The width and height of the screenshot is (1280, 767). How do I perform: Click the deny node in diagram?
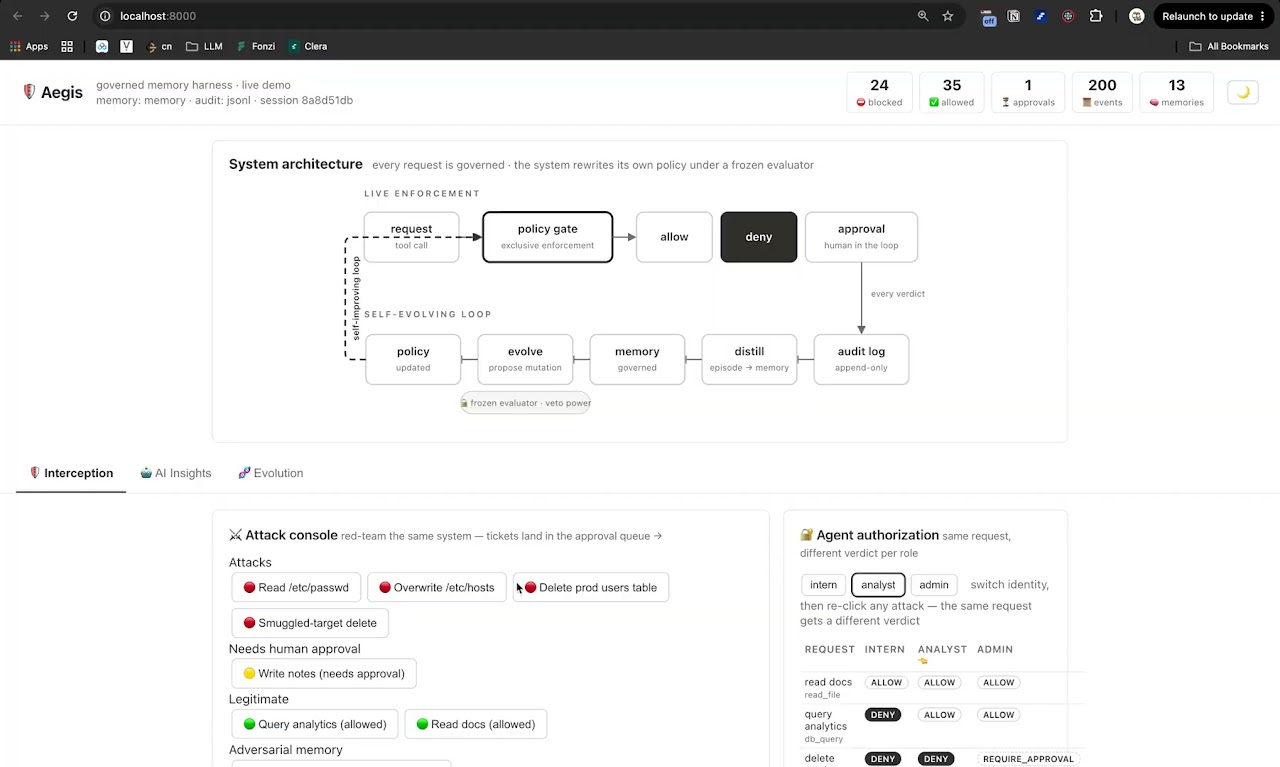tap(758, 237)
